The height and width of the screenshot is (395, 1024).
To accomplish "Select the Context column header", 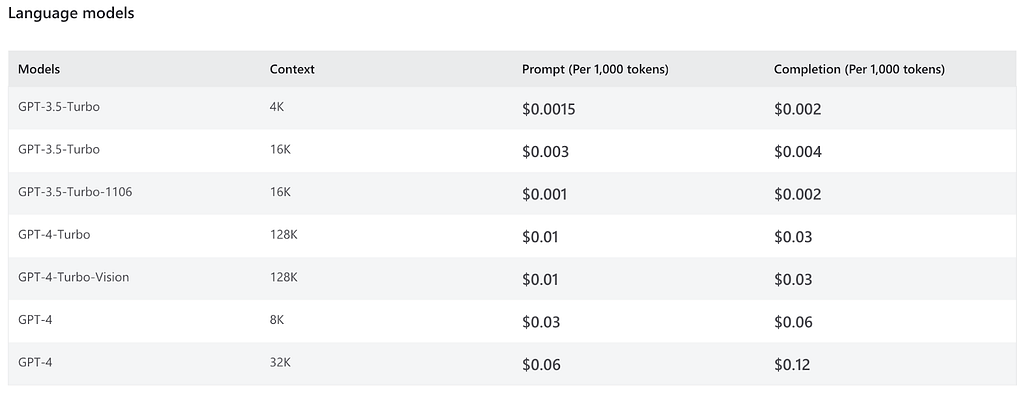I will pos(292,69).
